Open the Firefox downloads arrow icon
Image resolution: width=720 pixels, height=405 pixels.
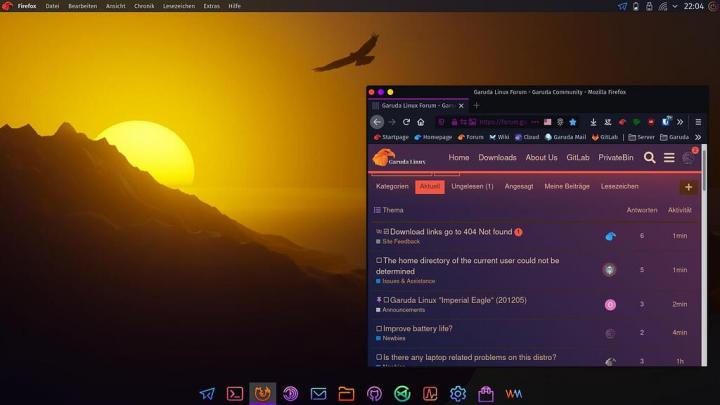tap(593, 122)
